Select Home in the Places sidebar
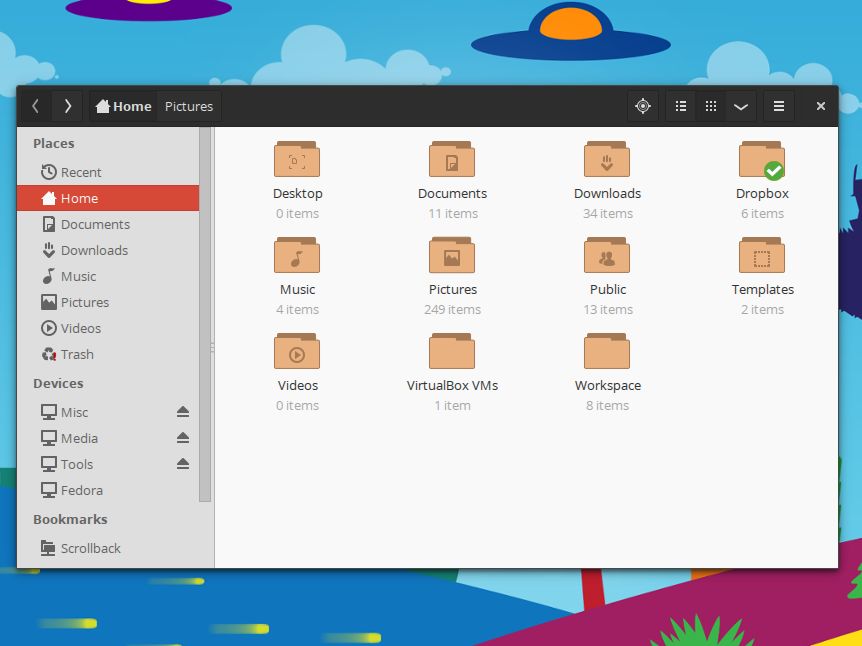 point(108,198)
